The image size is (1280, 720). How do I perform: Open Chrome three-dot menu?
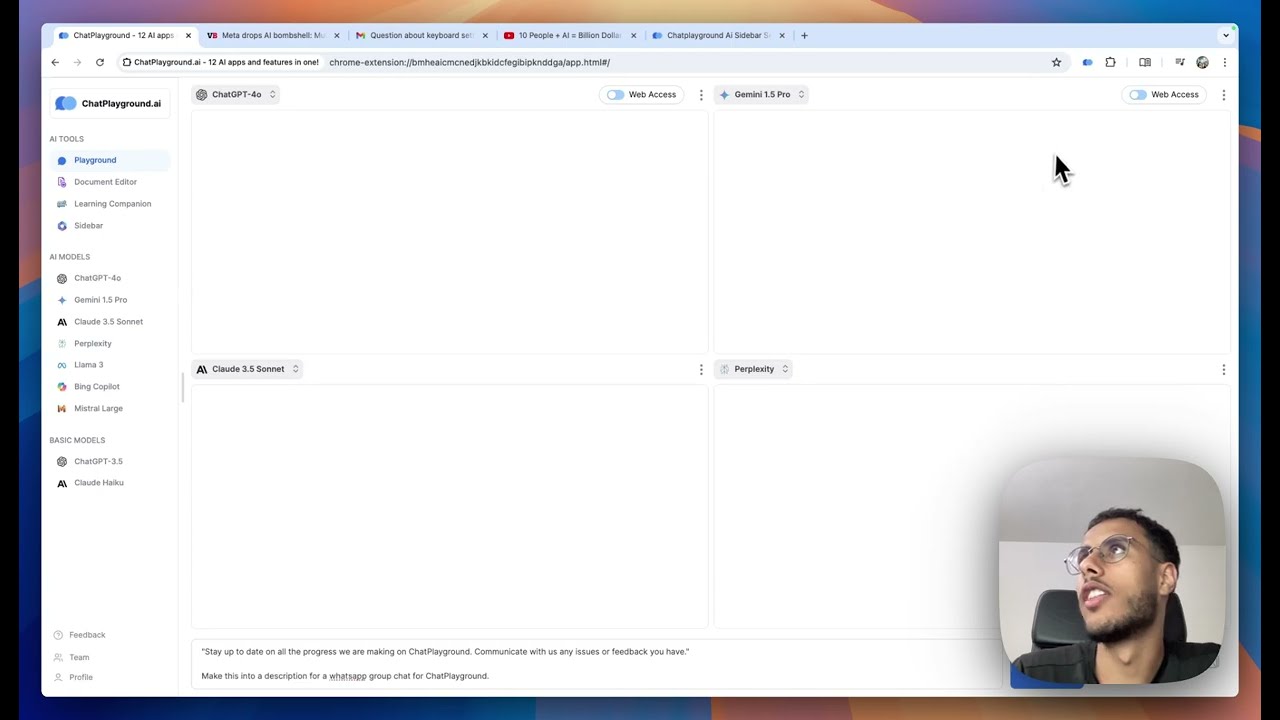[x=1224, y=62]
